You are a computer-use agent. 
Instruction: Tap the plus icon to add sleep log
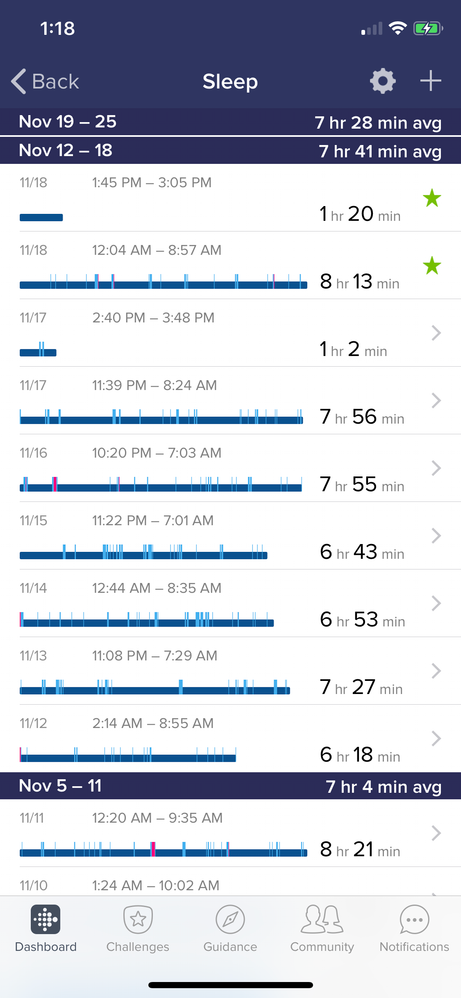(x=430, y=81)
